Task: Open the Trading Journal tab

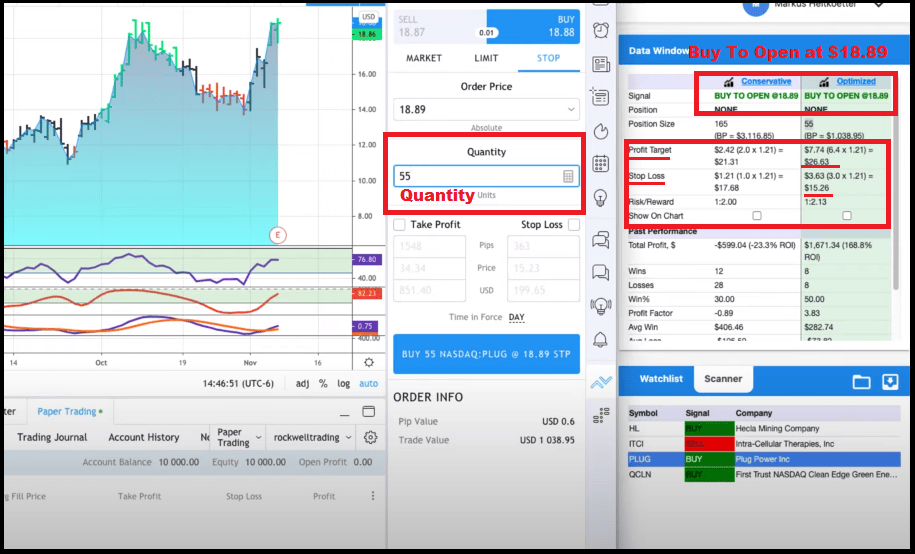Action: tap(52, 437)
